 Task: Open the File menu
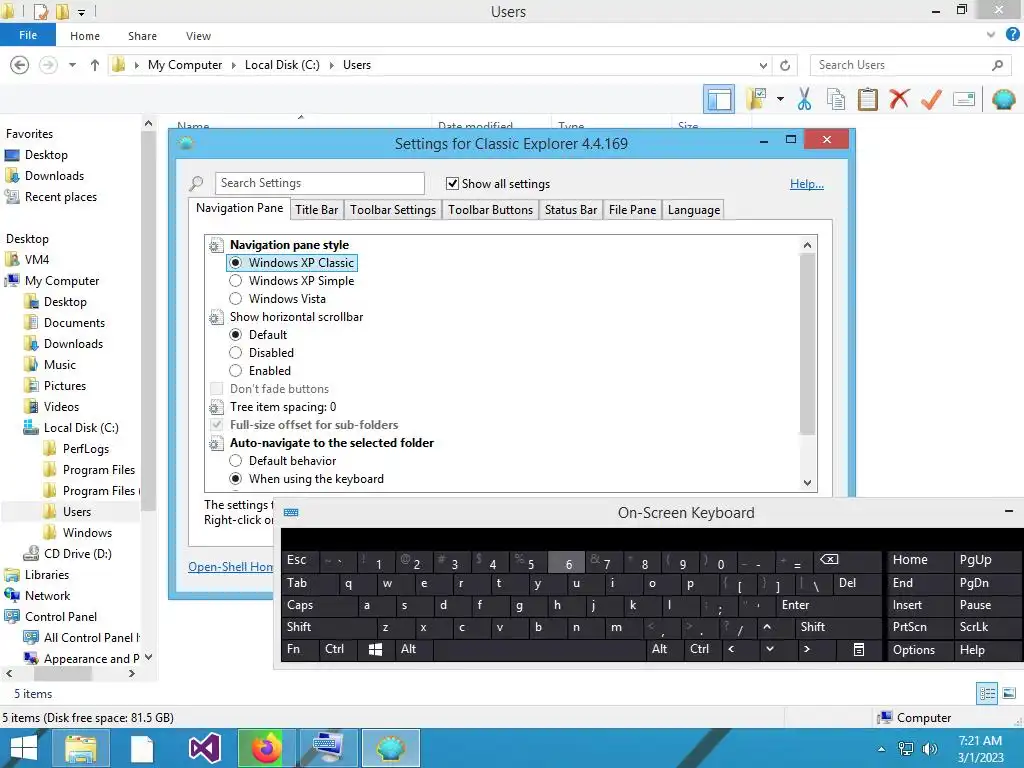(x=27, y=35)
